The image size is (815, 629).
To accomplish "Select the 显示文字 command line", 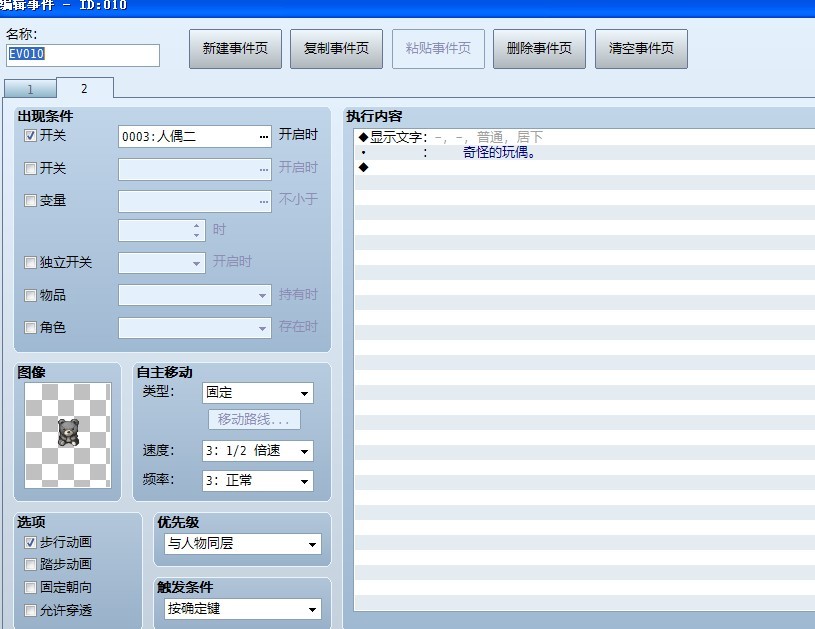I will [x=584, y=137].
